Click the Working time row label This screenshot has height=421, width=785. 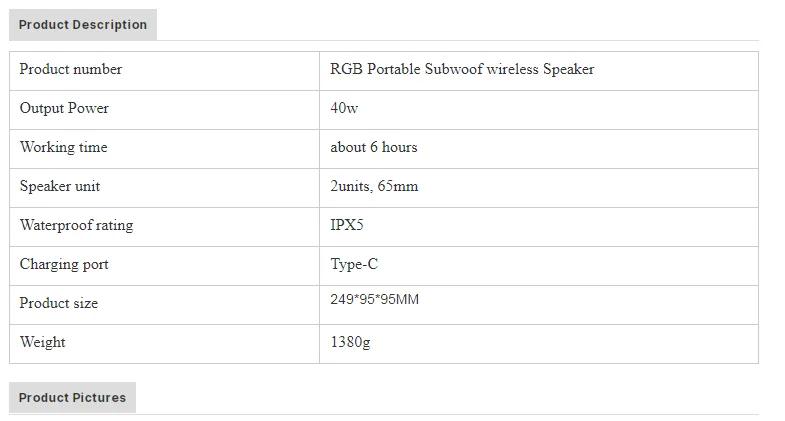63,147
